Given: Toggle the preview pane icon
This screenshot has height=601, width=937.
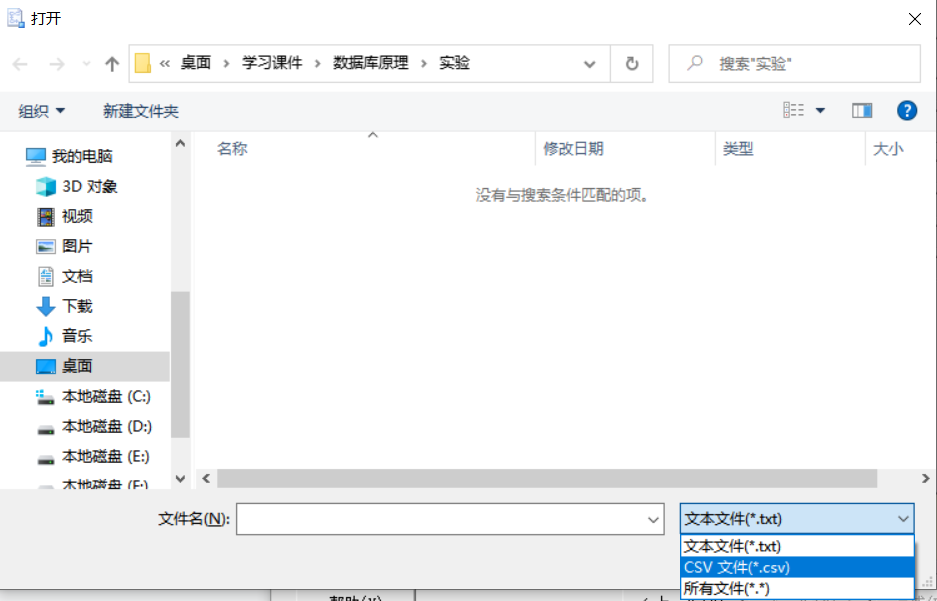Looking at the screenshot, I should tap(862, 110).
